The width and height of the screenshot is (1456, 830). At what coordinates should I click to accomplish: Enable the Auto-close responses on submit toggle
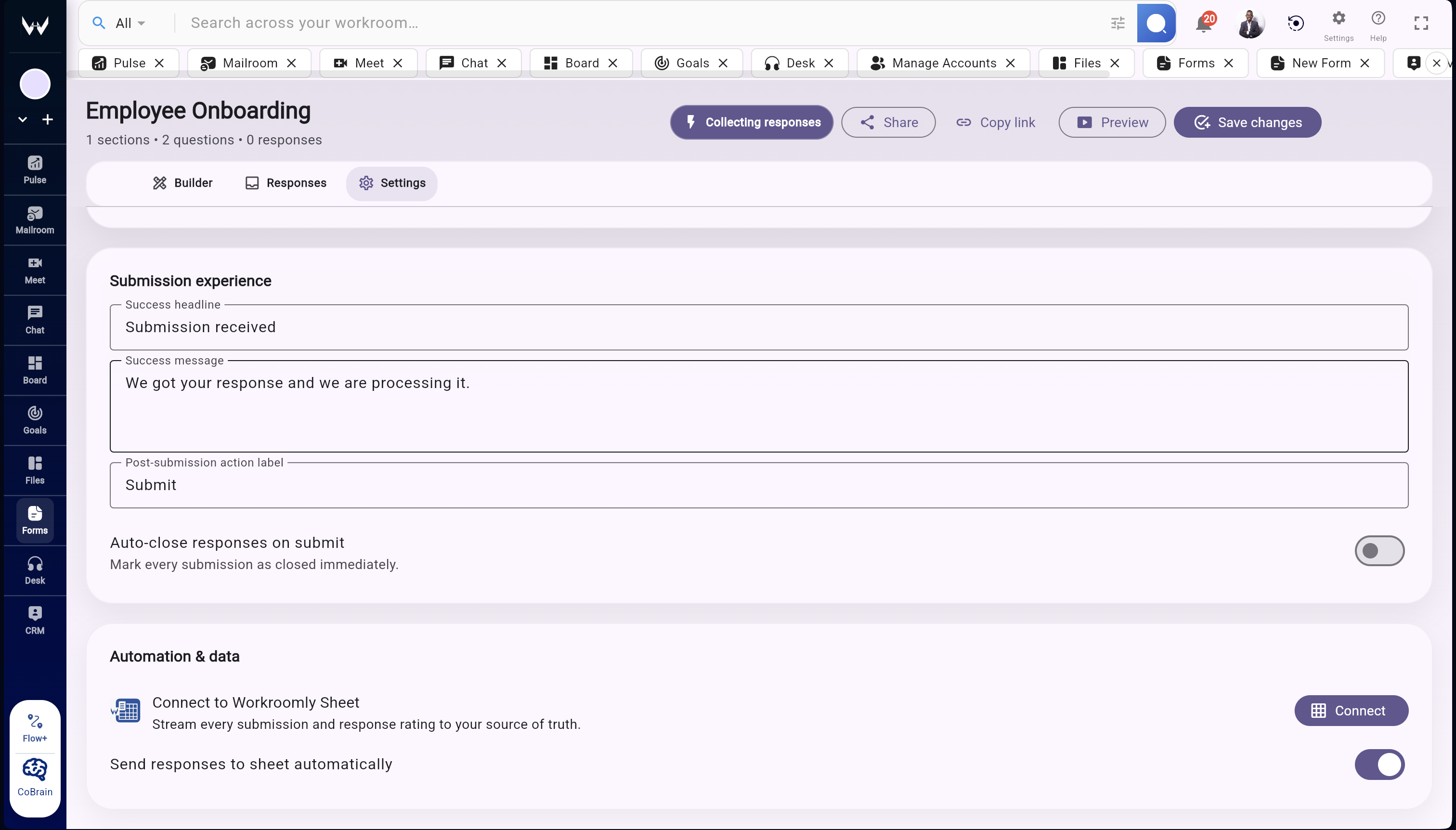(1379, 550)
